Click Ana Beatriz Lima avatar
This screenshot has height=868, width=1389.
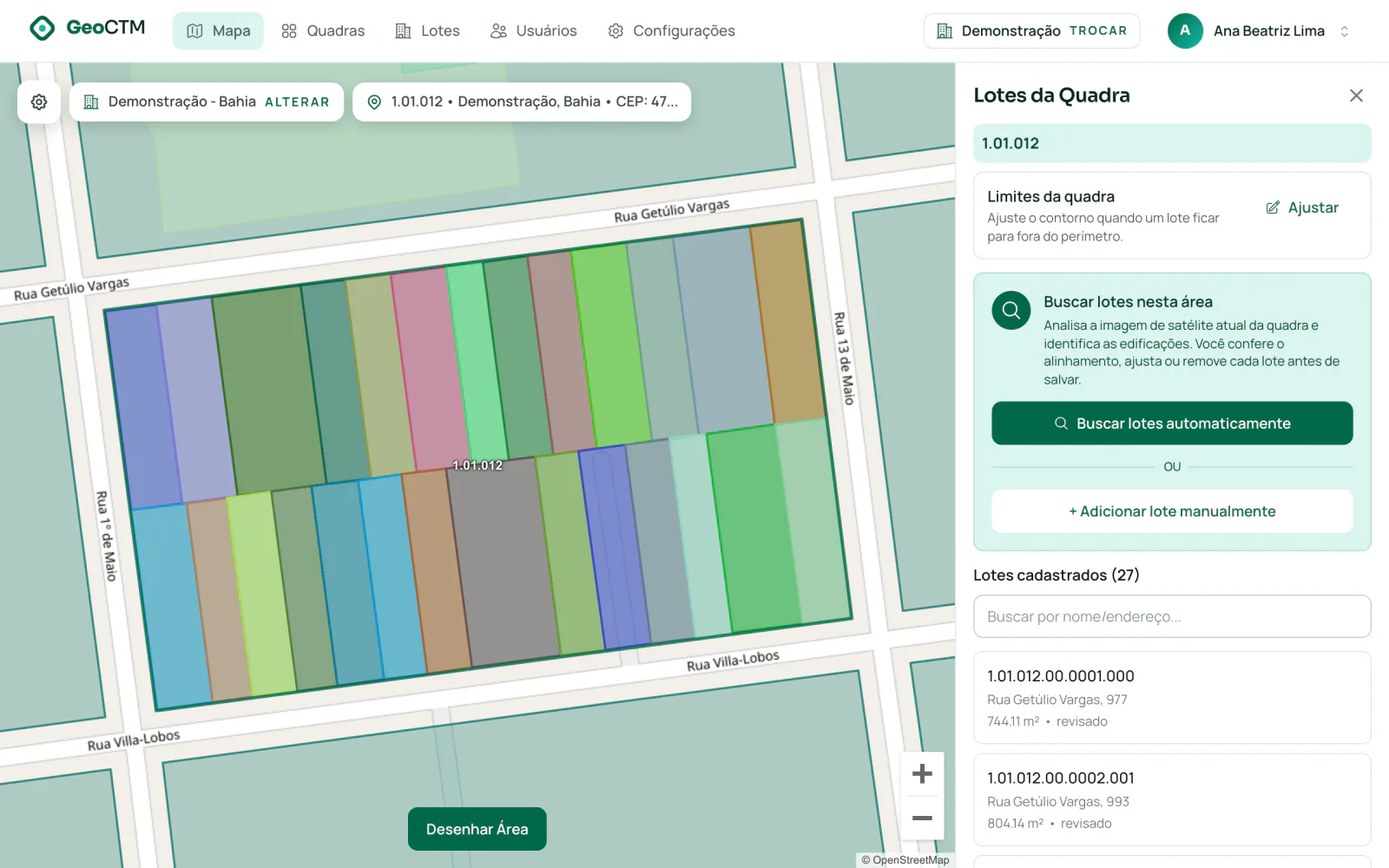(1185, 30)
